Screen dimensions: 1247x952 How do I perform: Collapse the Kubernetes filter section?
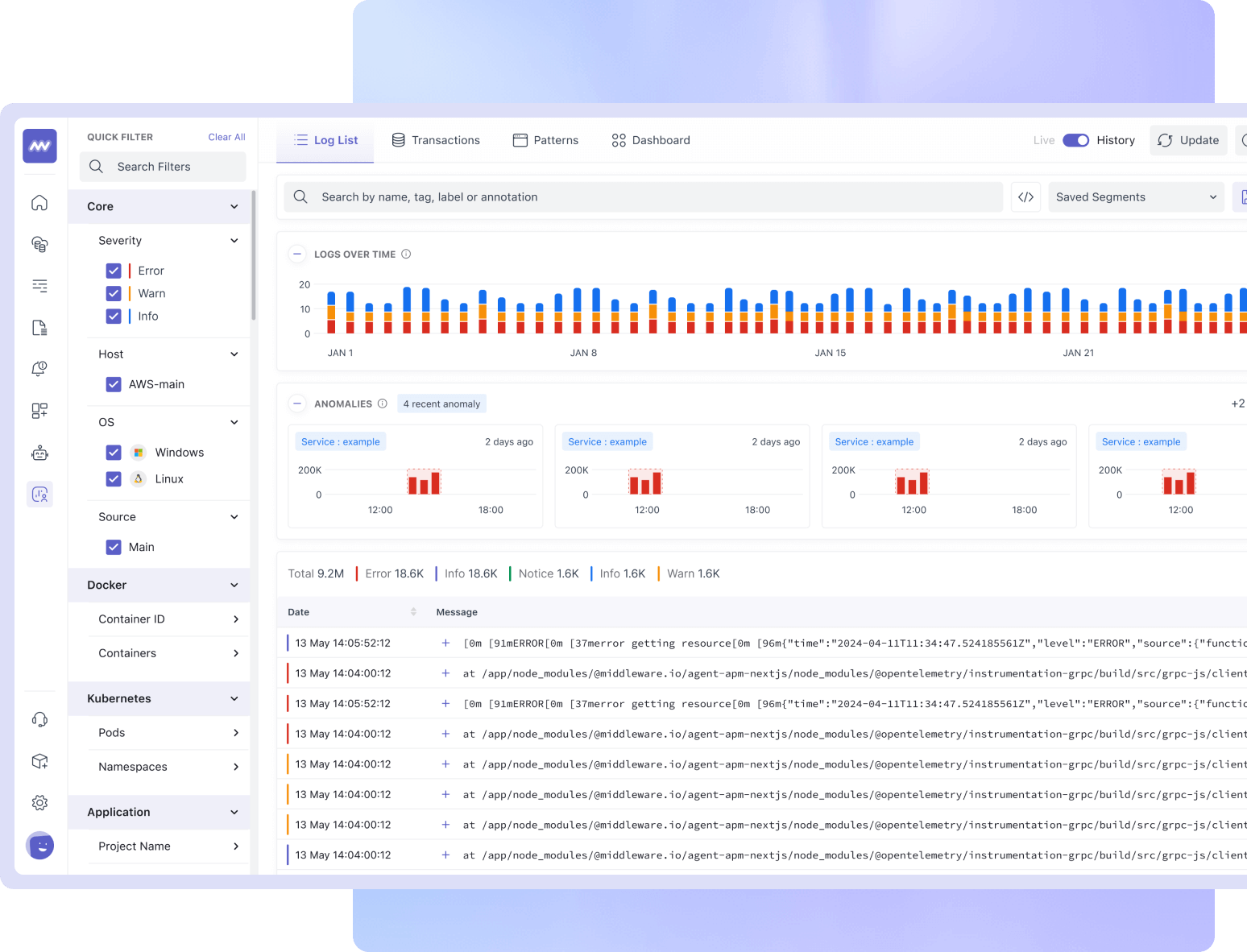tap(234, 698)
